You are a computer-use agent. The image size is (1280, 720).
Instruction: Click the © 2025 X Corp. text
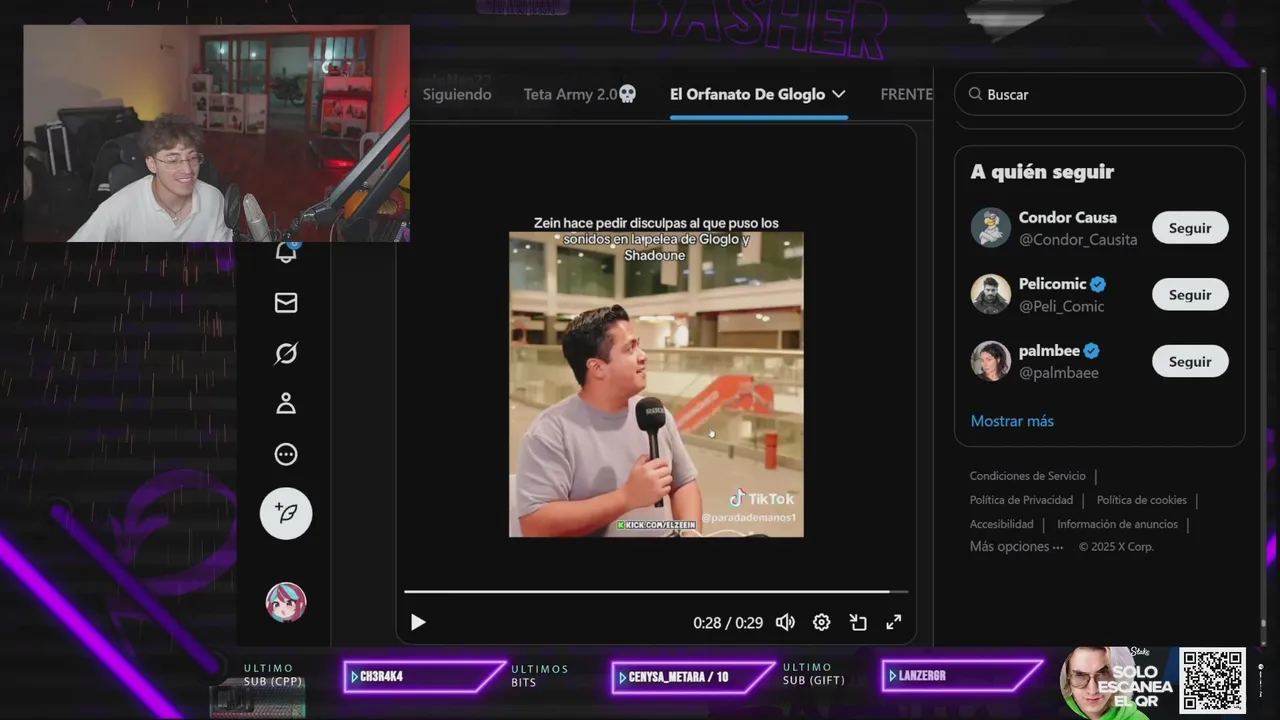1116,547
